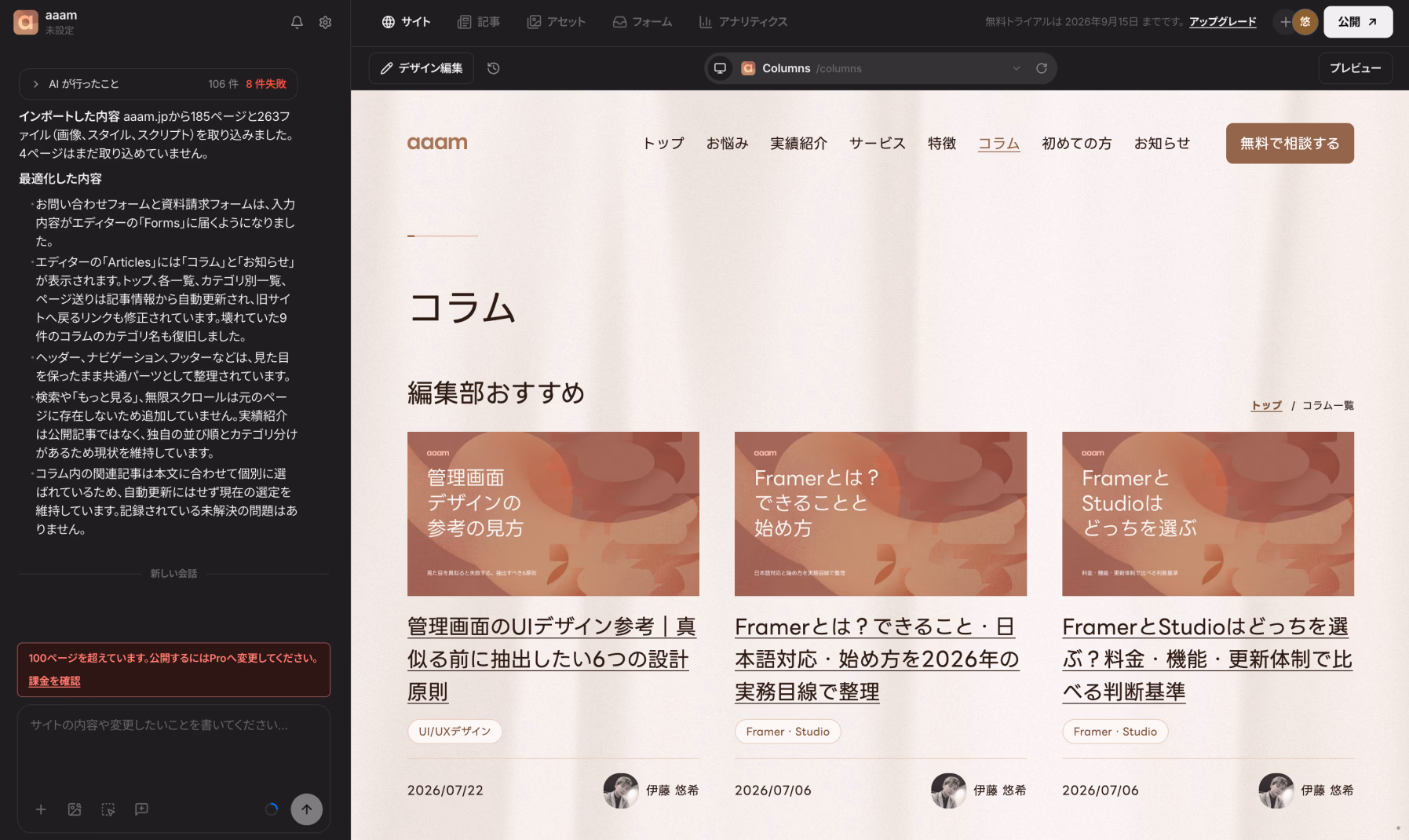Open the プレビュー button
This screenshot has height=840, width=1409.
pyautogui.click(x=1355, y=68)
